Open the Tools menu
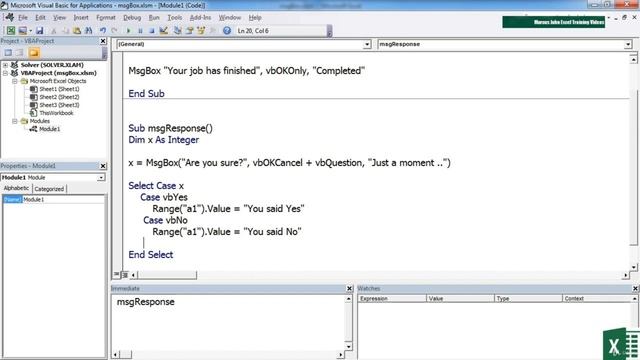 pyautogui.click(x=175, y=18)
